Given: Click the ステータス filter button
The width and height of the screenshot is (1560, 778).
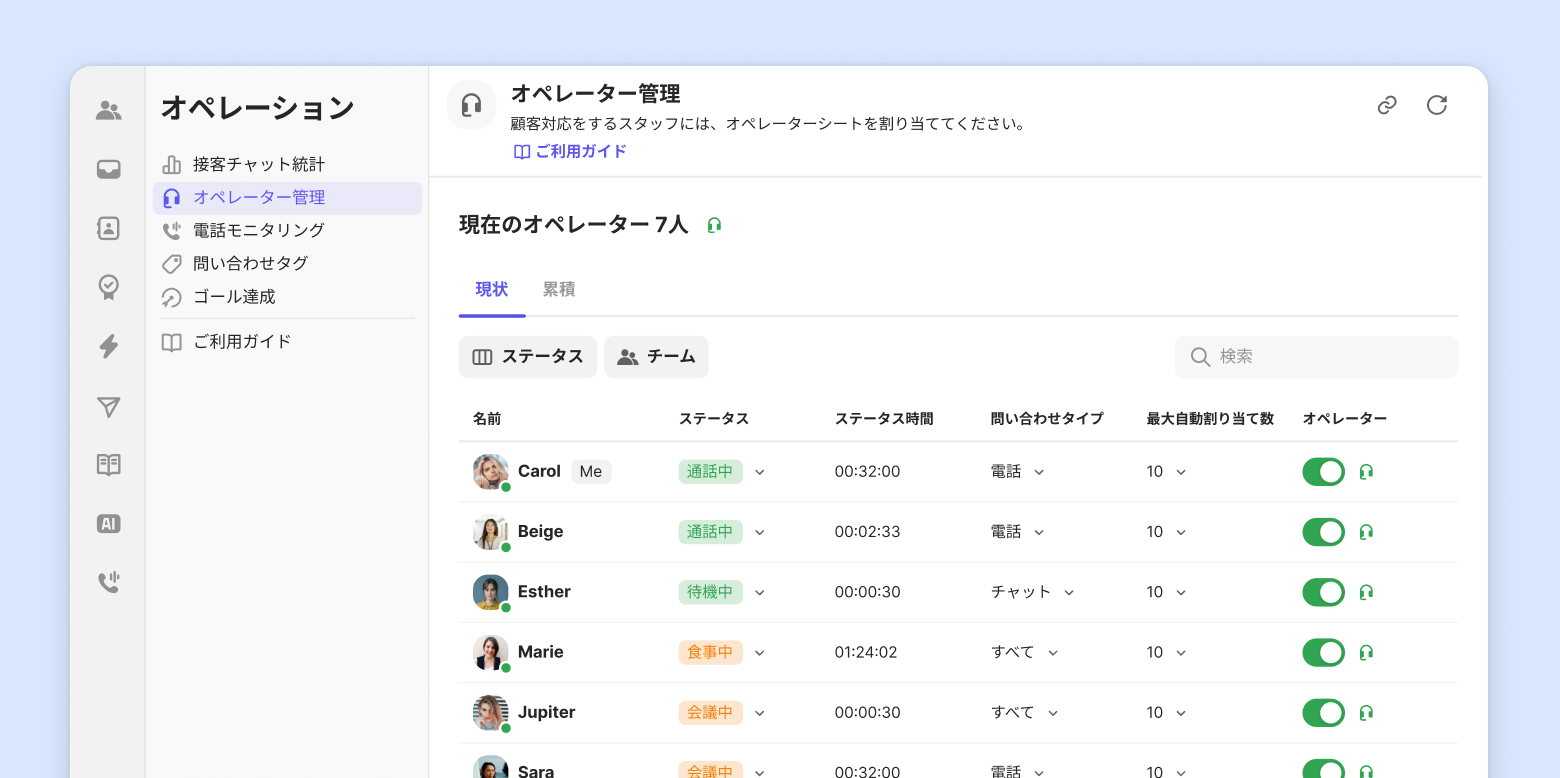Looking at the screenshot, I should click(x=528, y=357).
